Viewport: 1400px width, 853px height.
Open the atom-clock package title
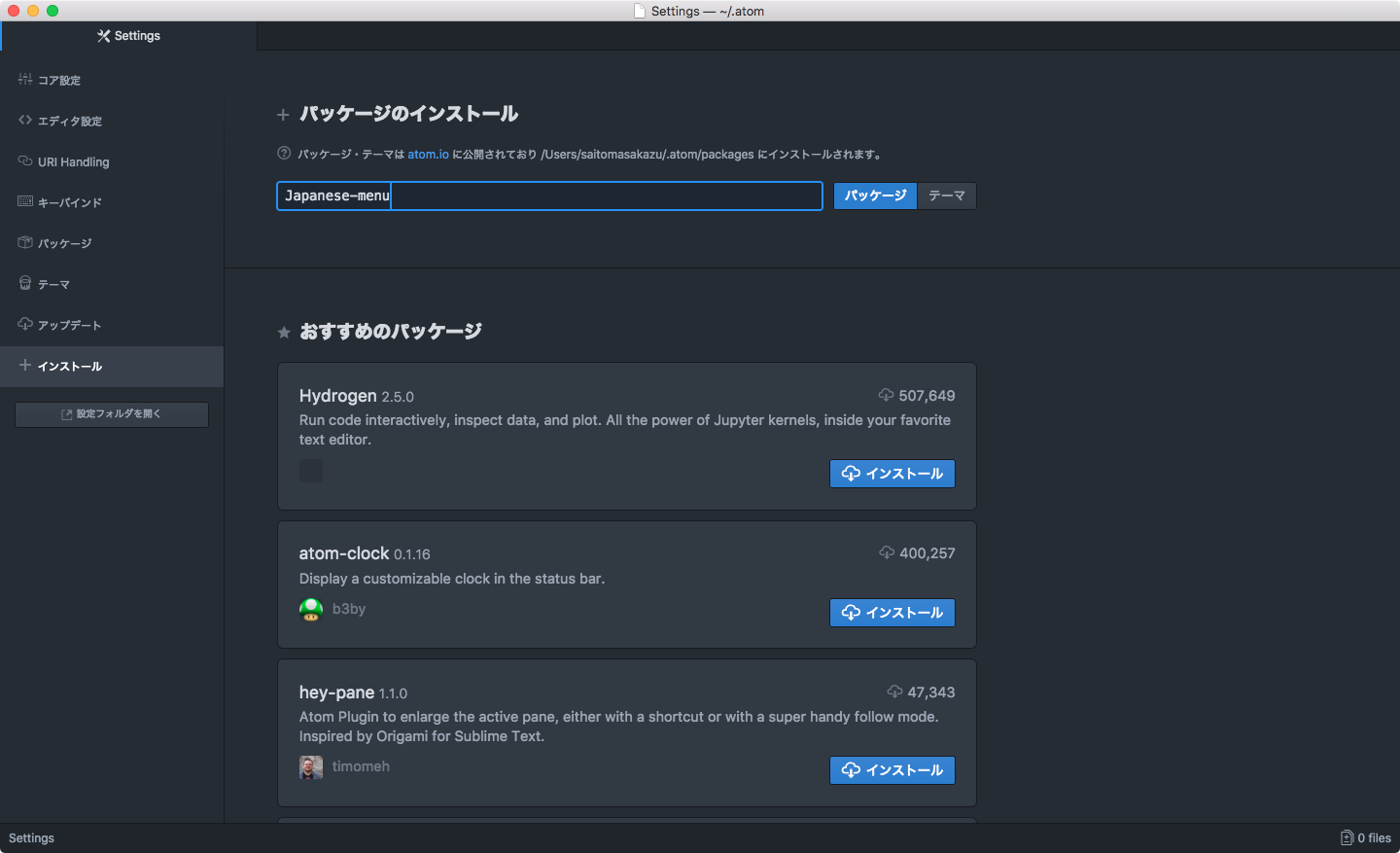344,553
